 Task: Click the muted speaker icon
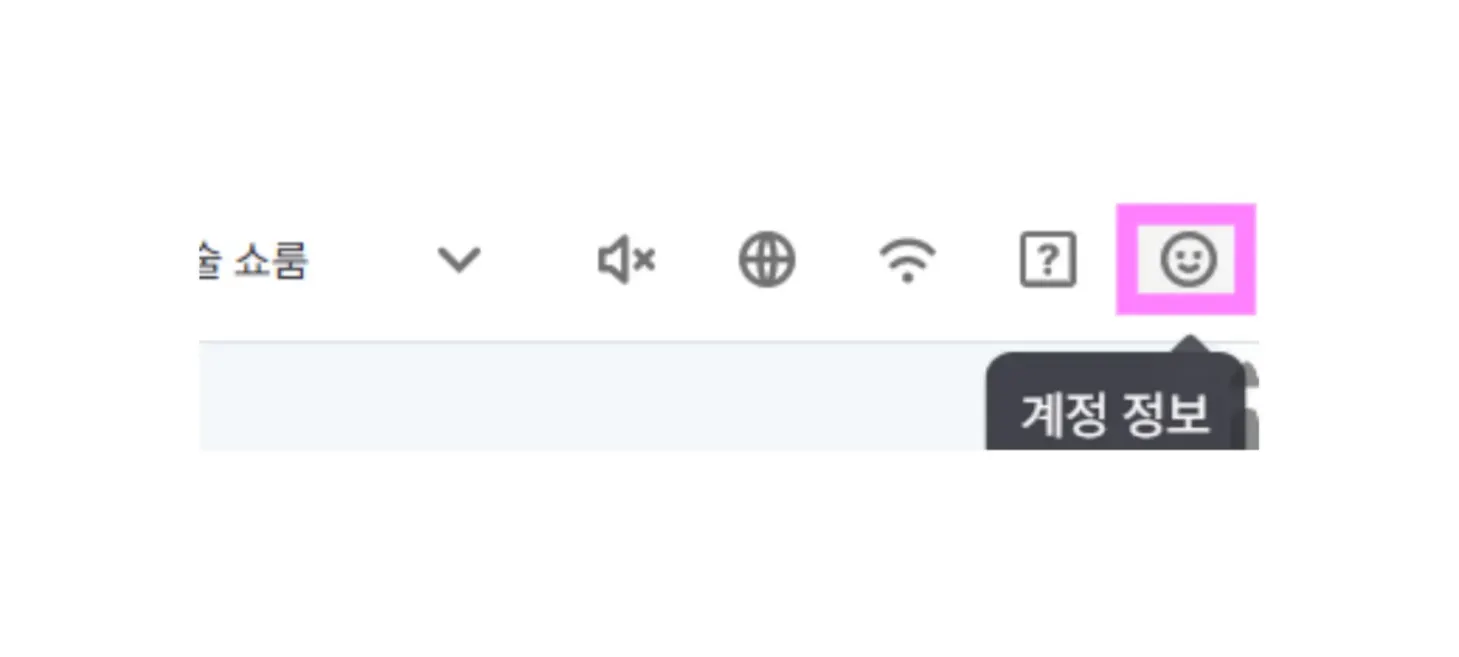[626, 261]
